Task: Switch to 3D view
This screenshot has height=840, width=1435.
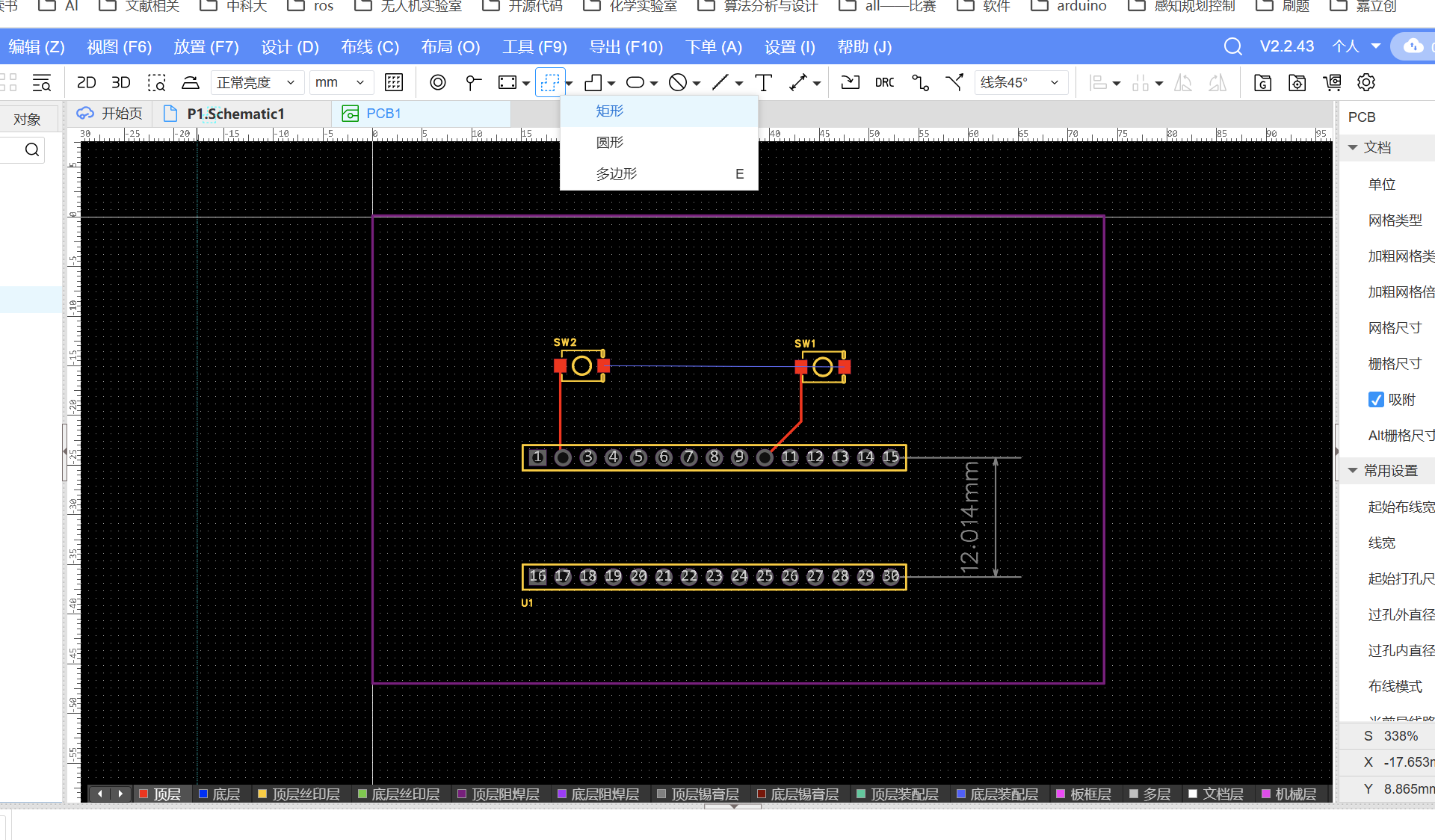Action: tap(120, 82)
